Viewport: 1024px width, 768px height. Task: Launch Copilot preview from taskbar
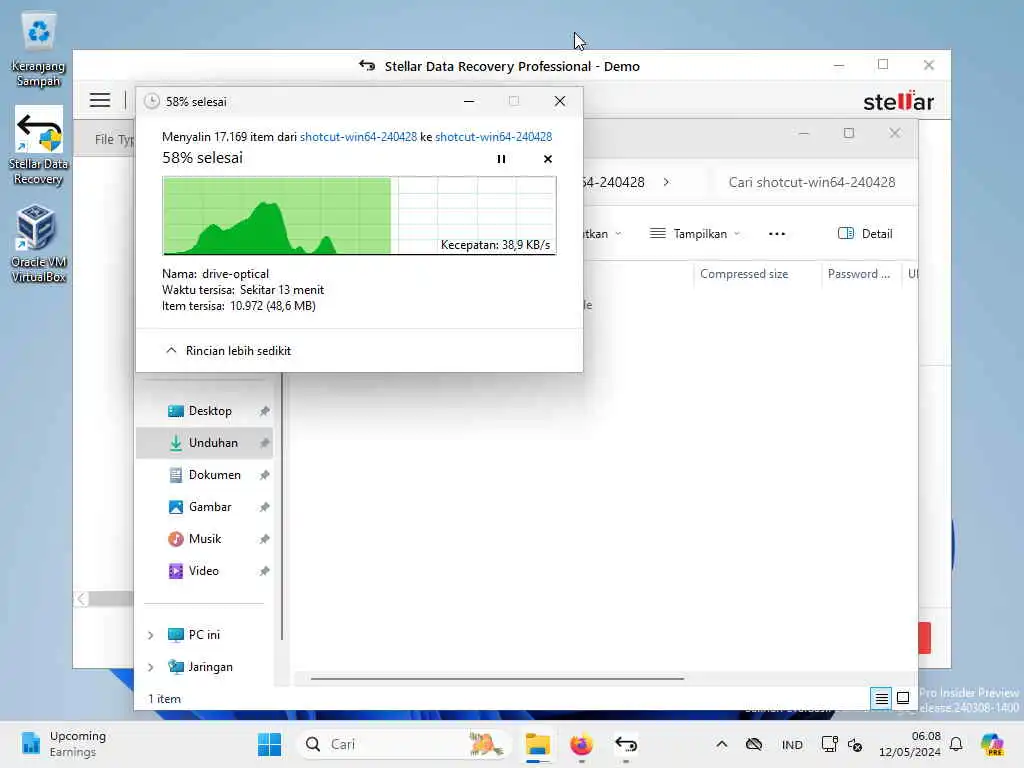[993, 744]
